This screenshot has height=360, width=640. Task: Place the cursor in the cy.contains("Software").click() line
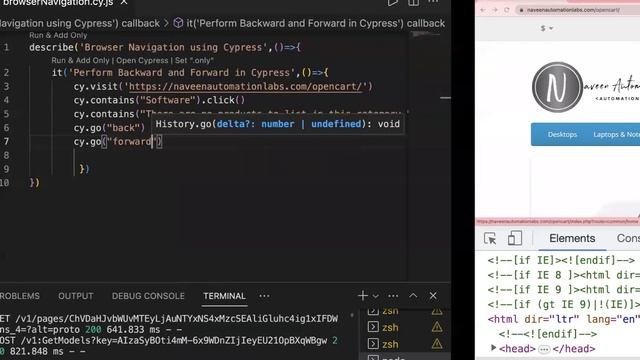pyautogui.click(x=159, y=100)
